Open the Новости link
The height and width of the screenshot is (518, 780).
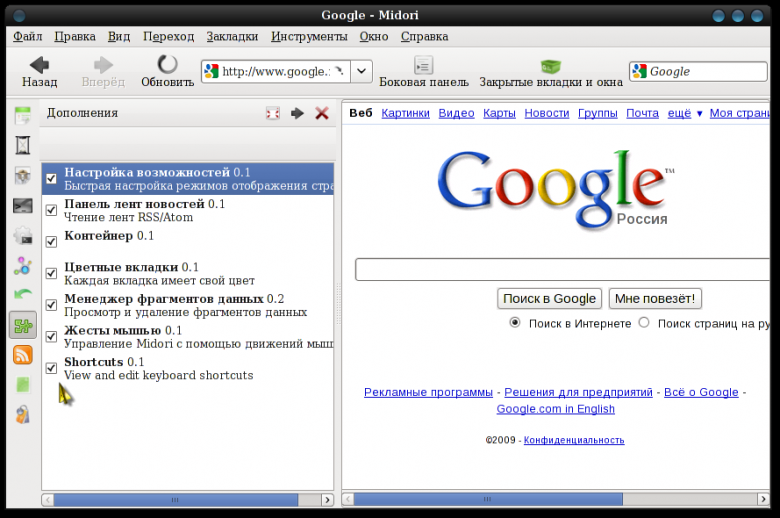(547, 113)
